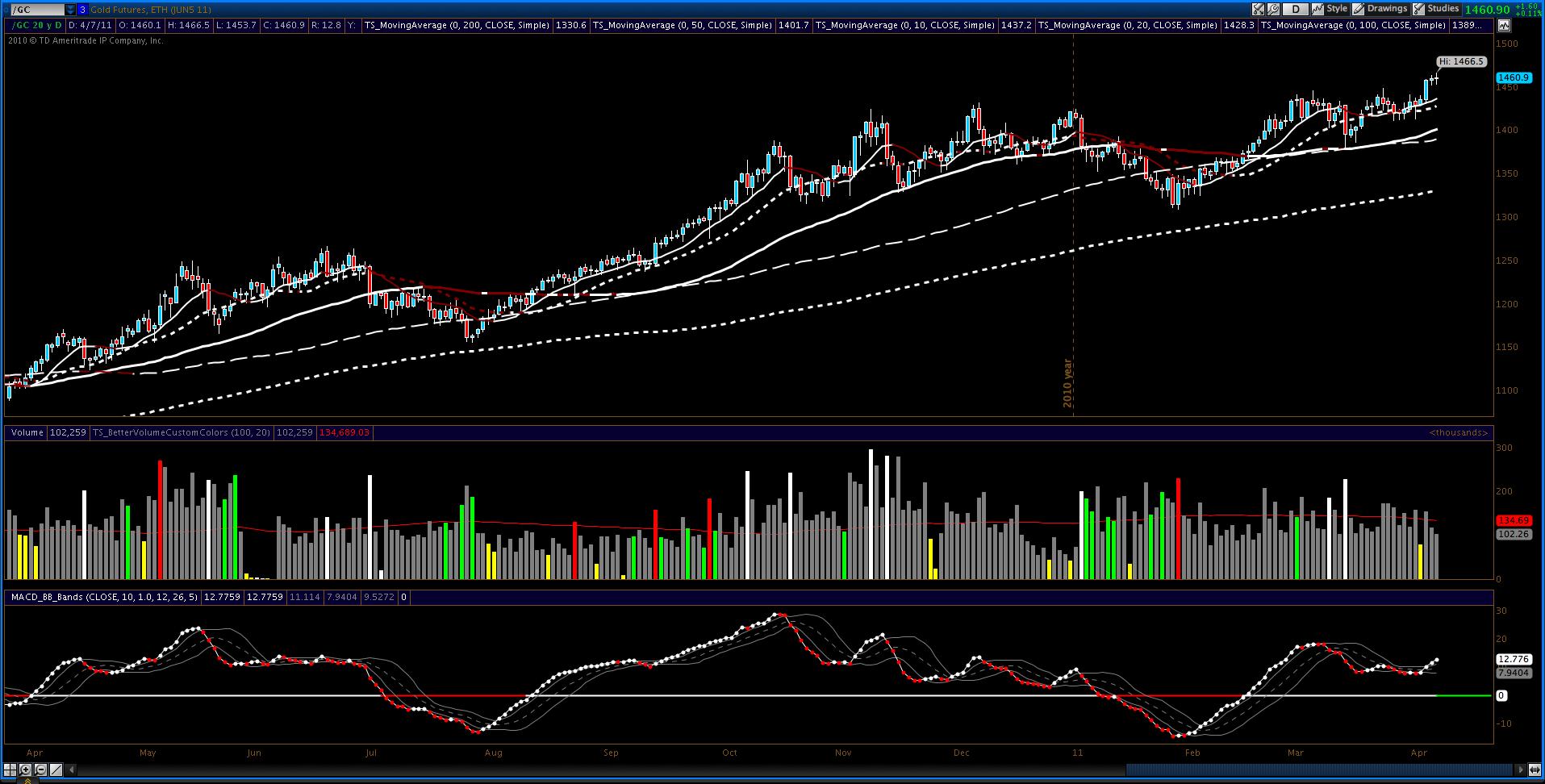Click the zoom out magnifier icon

point(41,769)
